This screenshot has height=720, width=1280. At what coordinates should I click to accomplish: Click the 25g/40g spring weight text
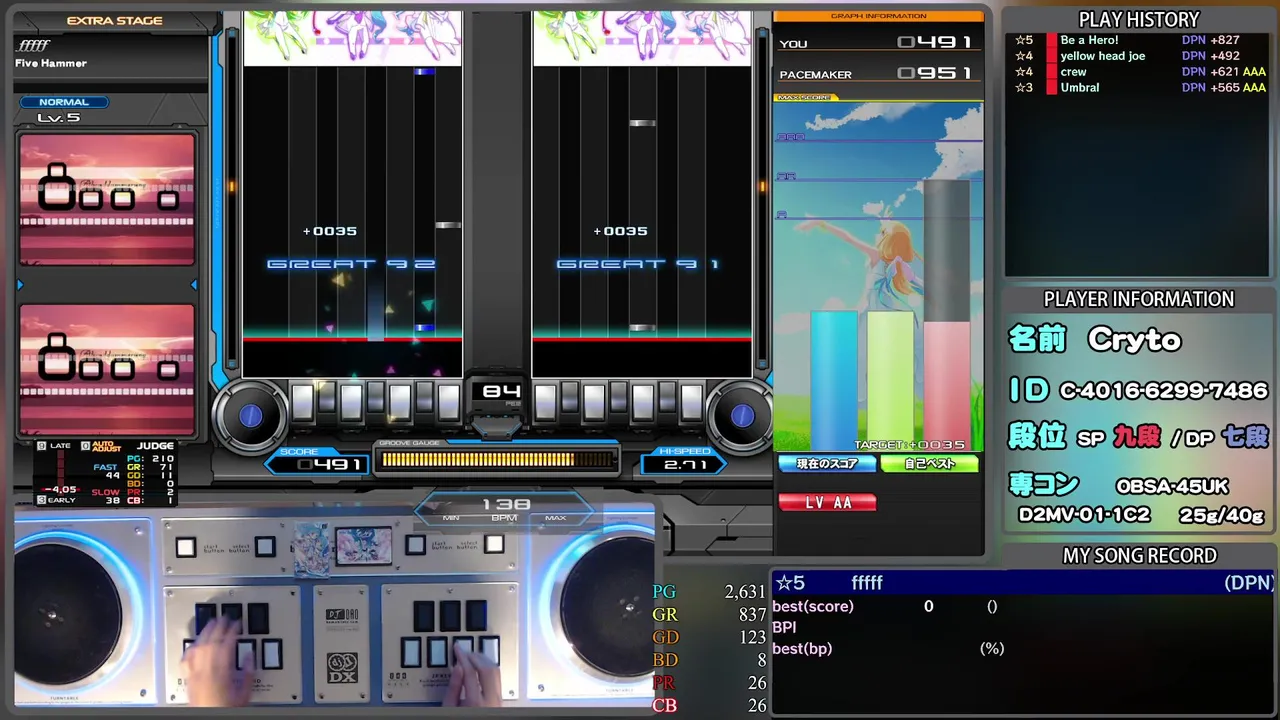pos(1221,515)
